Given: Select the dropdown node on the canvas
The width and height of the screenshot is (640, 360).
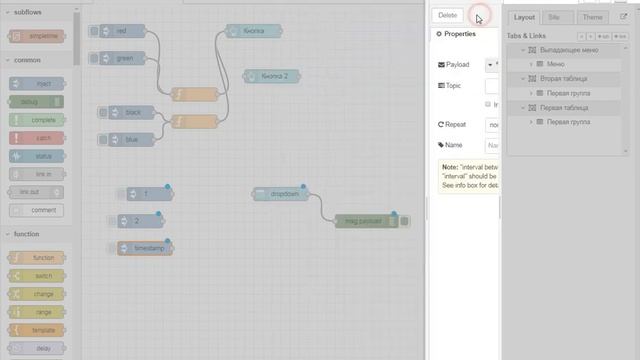Looking at the screenshot, I should coord(281,194).
